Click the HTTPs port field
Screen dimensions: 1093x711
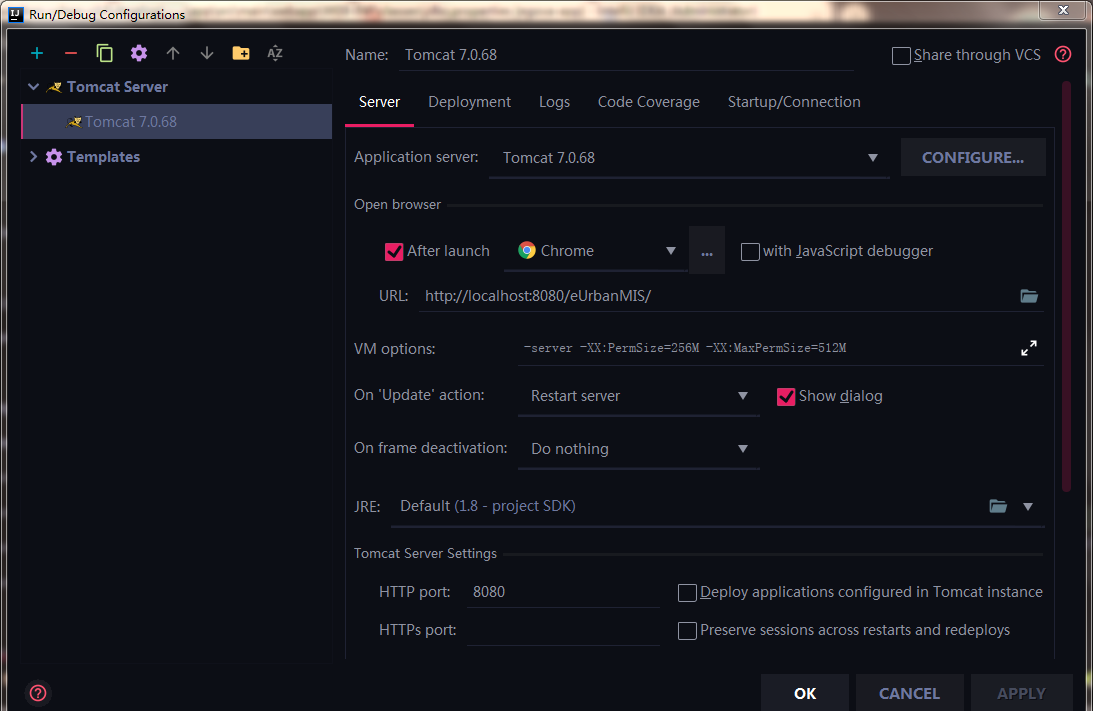(563, 630)
